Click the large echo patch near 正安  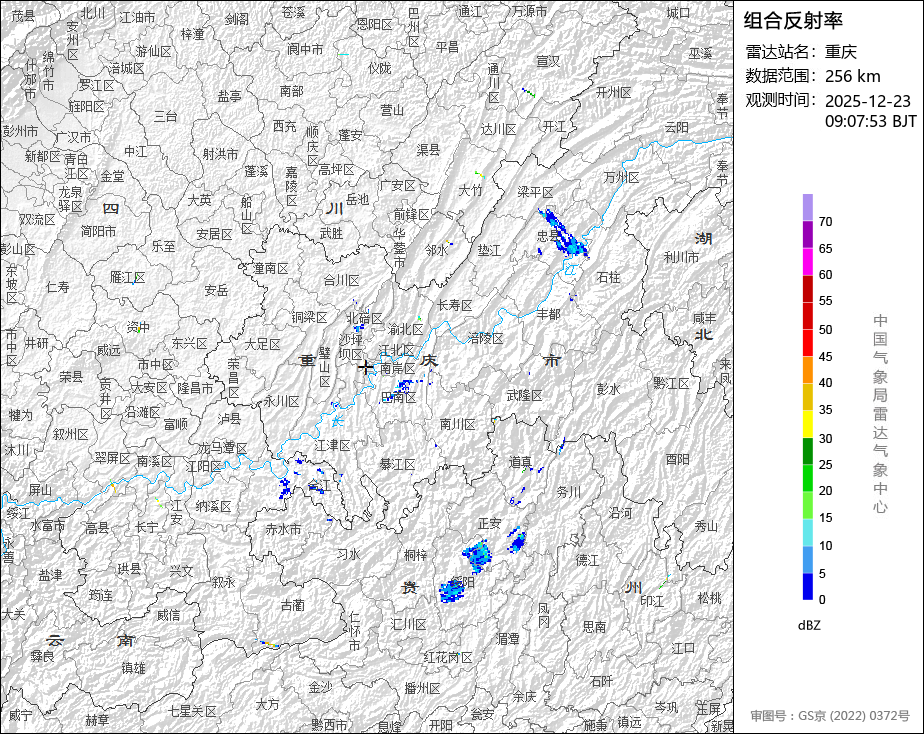click(x=477, y=557)
